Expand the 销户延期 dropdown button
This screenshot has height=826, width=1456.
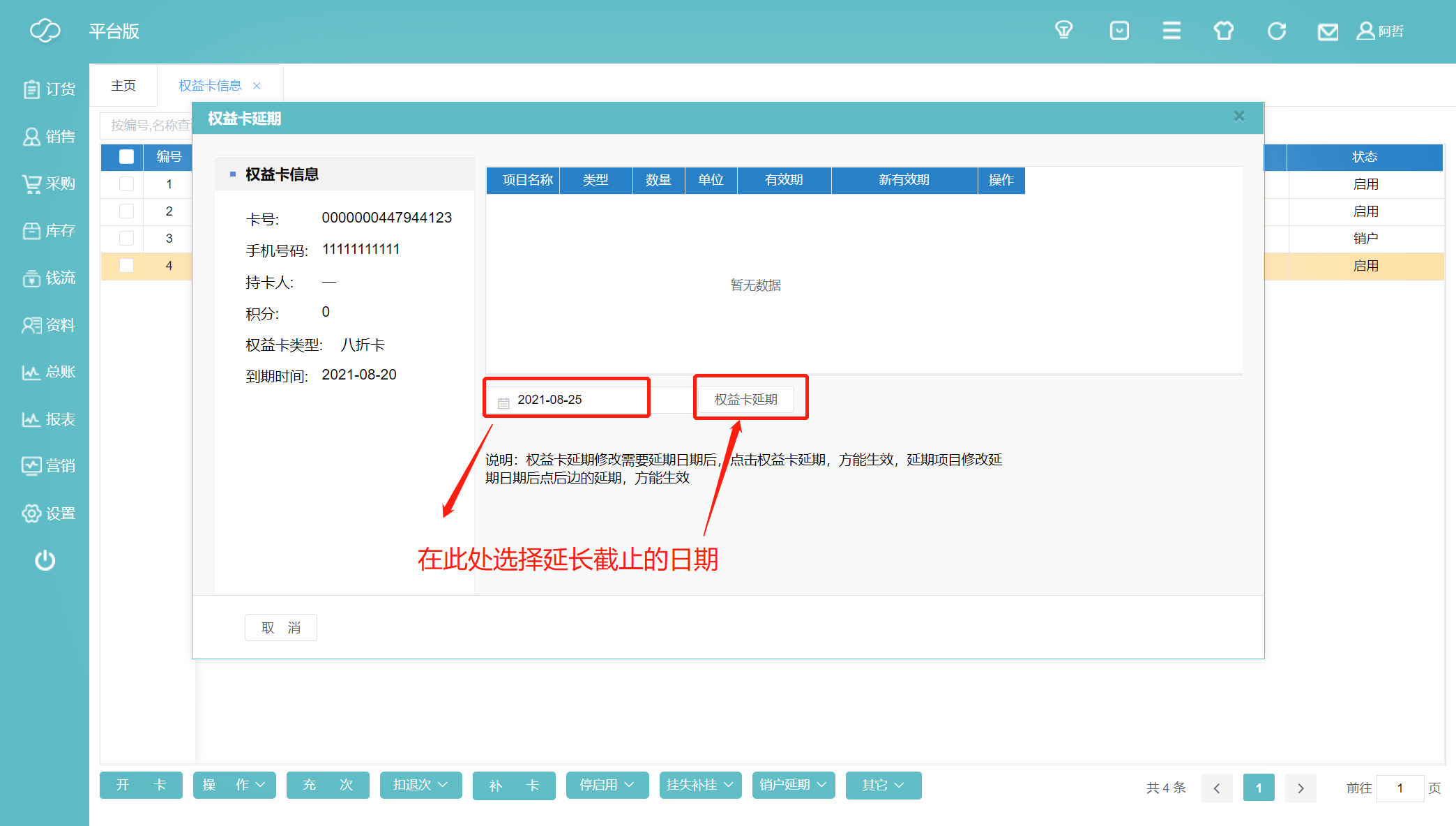tap(793, 786)
